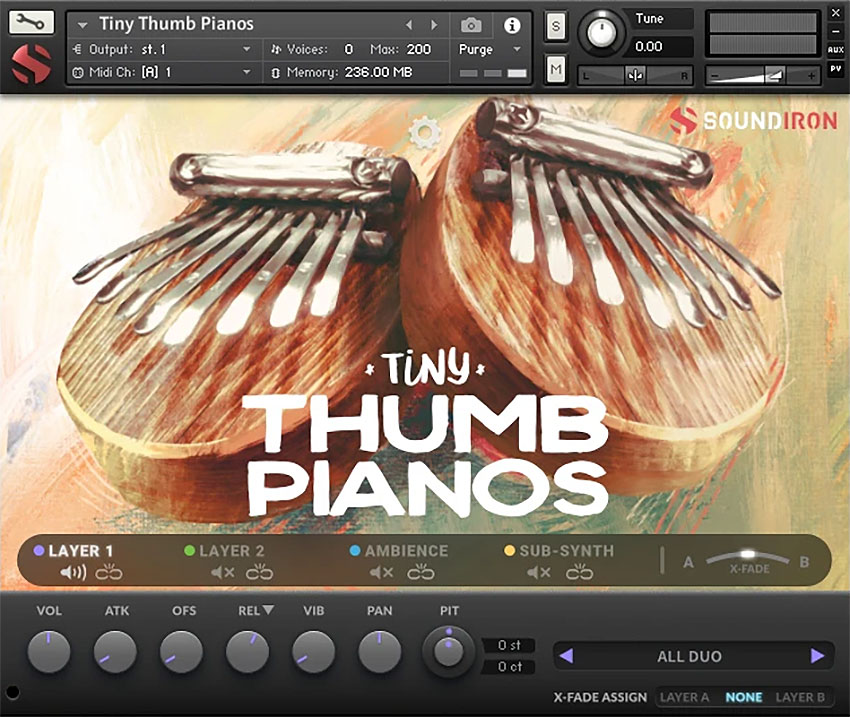The width and height of the screenshot is (850, 717).
Task: Click the PAN knob
Action: click(379, 651)
